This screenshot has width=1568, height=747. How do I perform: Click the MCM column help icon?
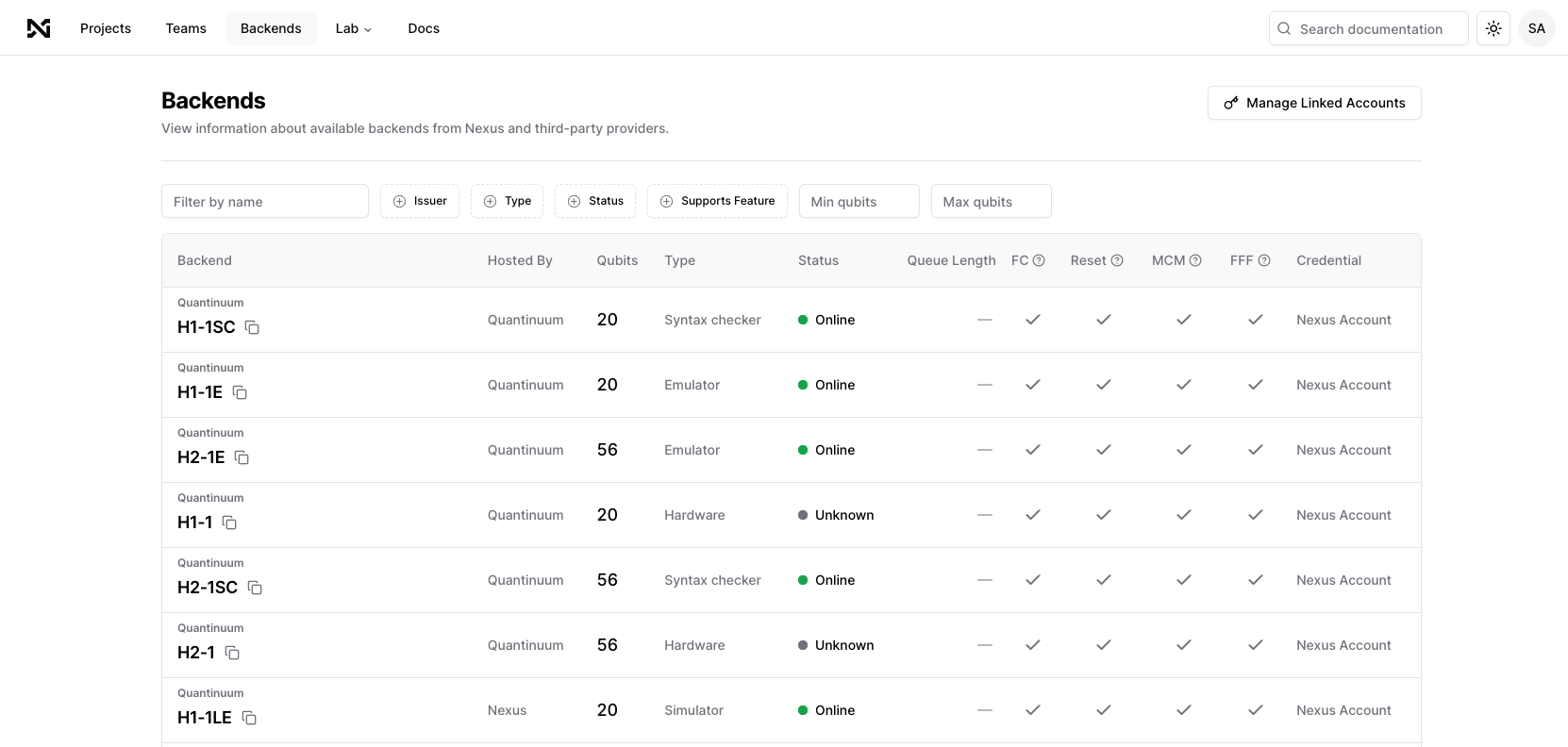click(1195, 260)
